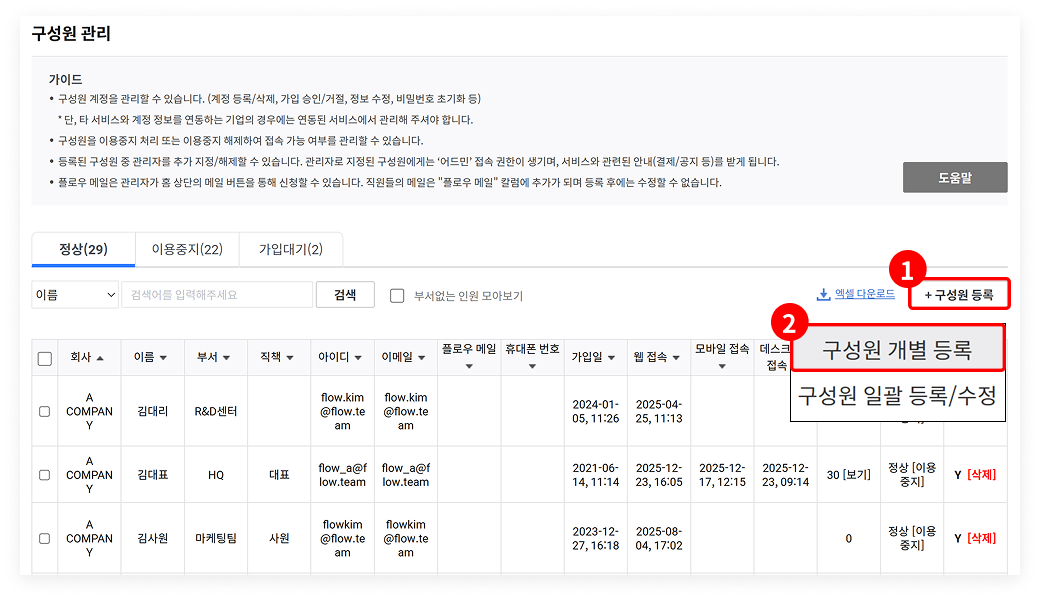Click the Excel download icon
Viewport: 1040px width, 599px height.
824,295
